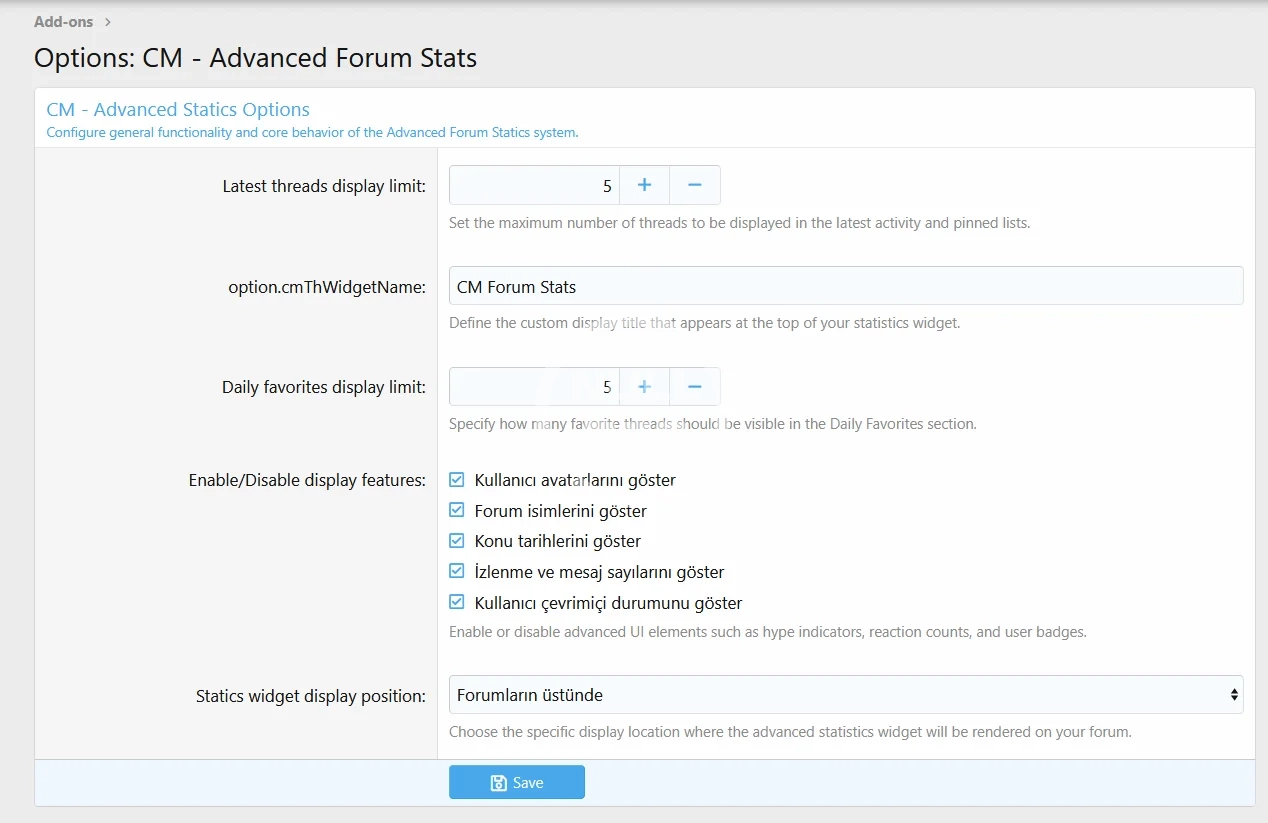1268x823 pixels.
Task: Toggle 'Kullanıcı avatarlarını göster' checkbox
Action: click(x=457, y=480)
